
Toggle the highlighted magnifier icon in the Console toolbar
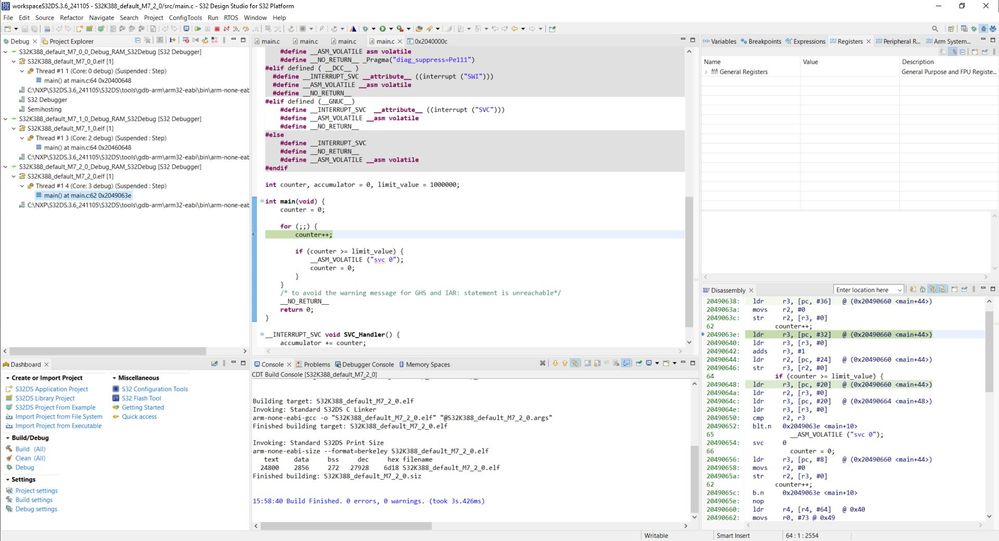coord(575,363)
